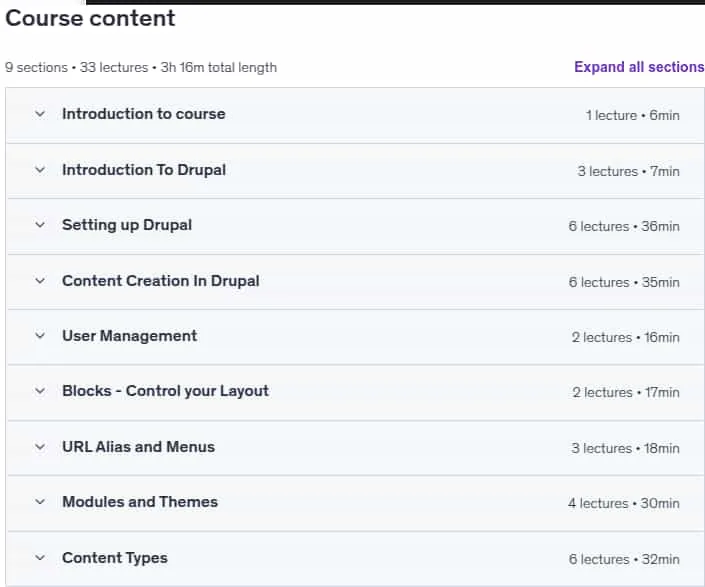Screen dimensions: 705x587
Task: Click Content Creation In Drupal title
Action: click(161, 281)
